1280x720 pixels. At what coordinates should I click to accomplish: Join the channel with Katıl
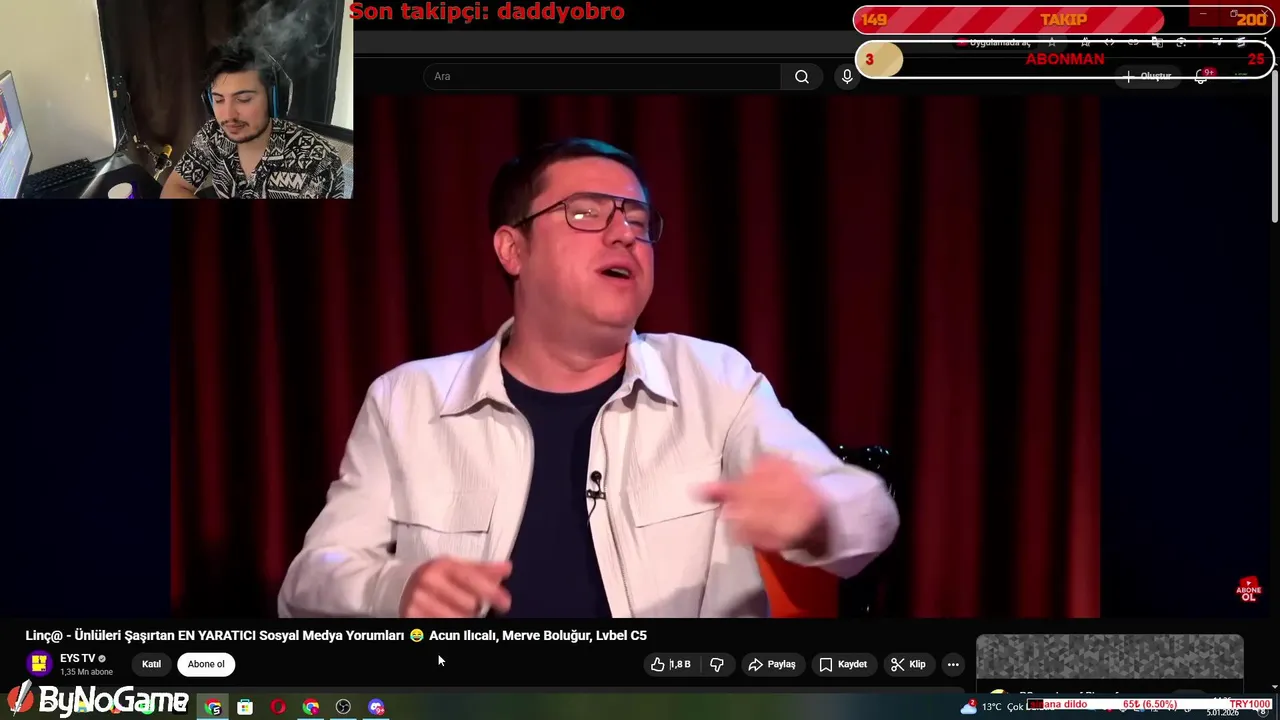pyautogui.click(x=151, y=664)
